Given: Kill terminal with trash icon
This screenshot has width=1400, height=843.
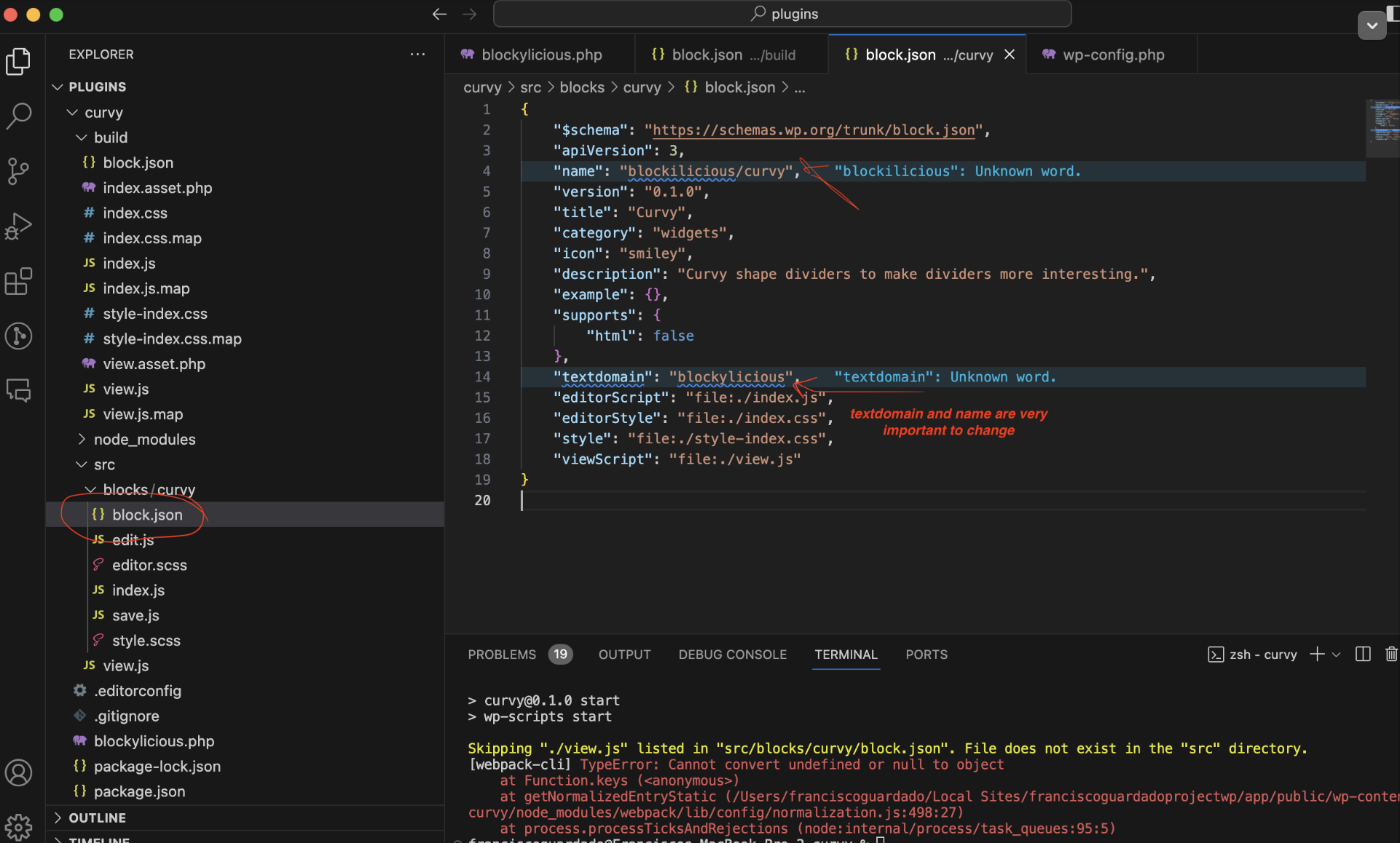Looking at the screenshot, I should coord(1391,654).
